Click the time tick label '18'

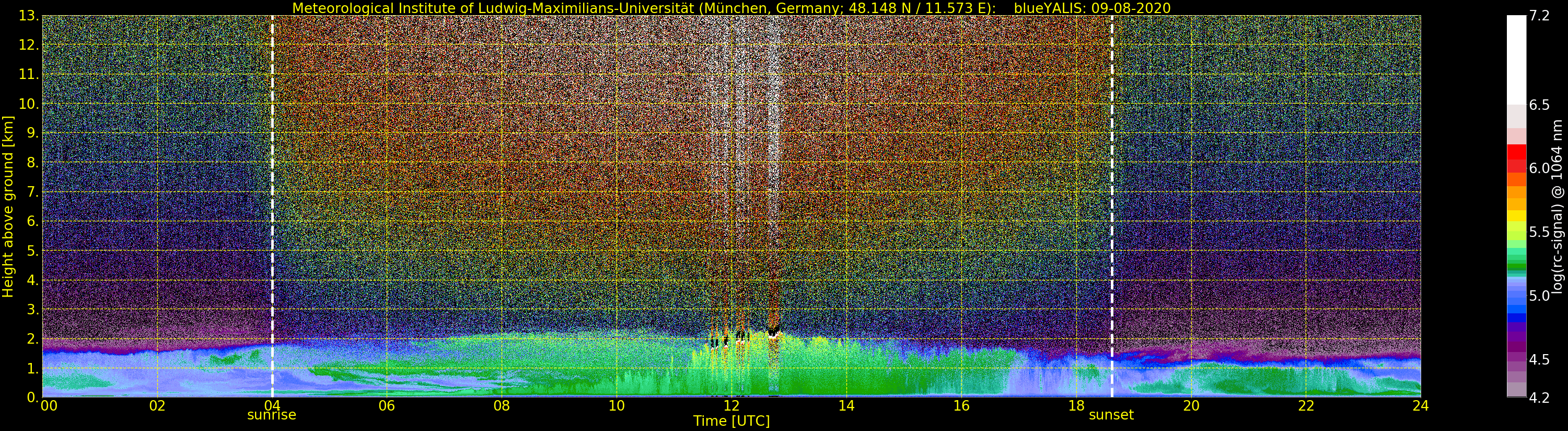point(1076,405)
